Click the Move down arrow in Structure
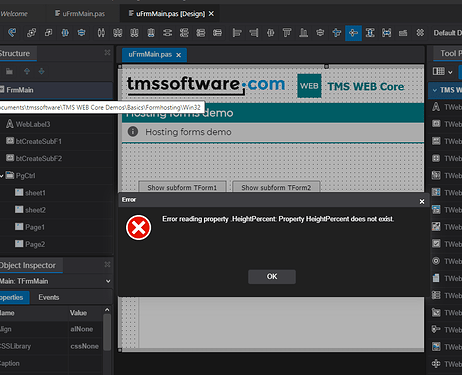 coord(41,71)
